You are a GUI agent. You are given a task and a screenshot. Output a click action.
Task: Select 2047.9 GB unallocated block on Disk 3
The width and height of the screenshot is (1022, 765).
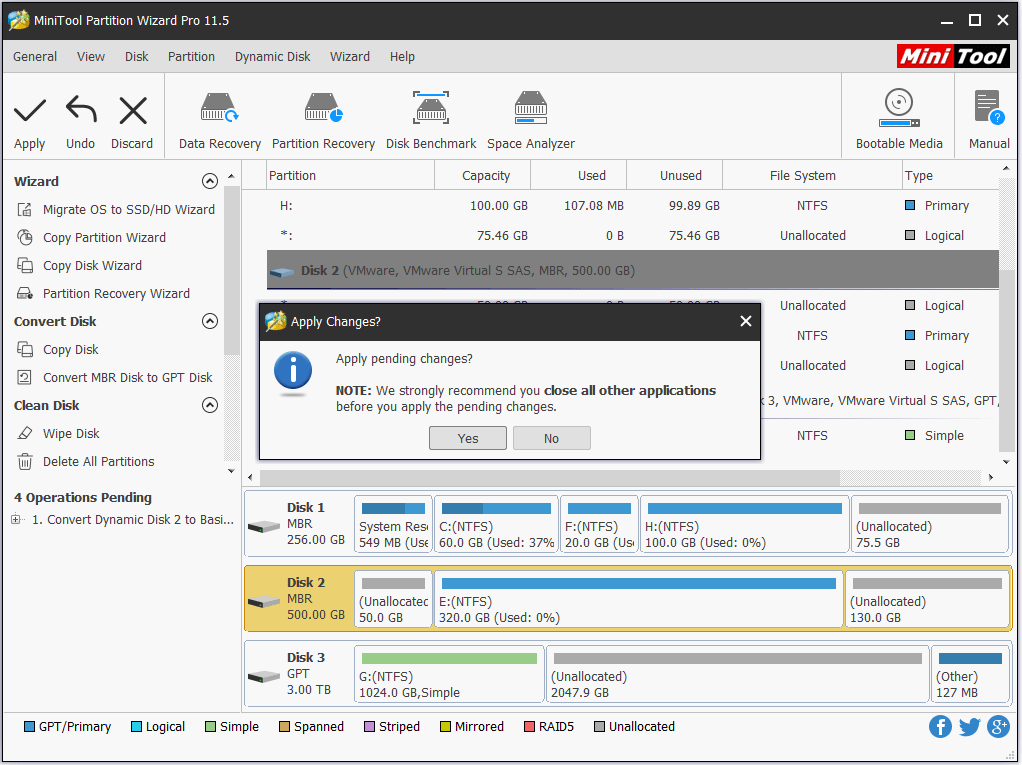click(738, 674)
